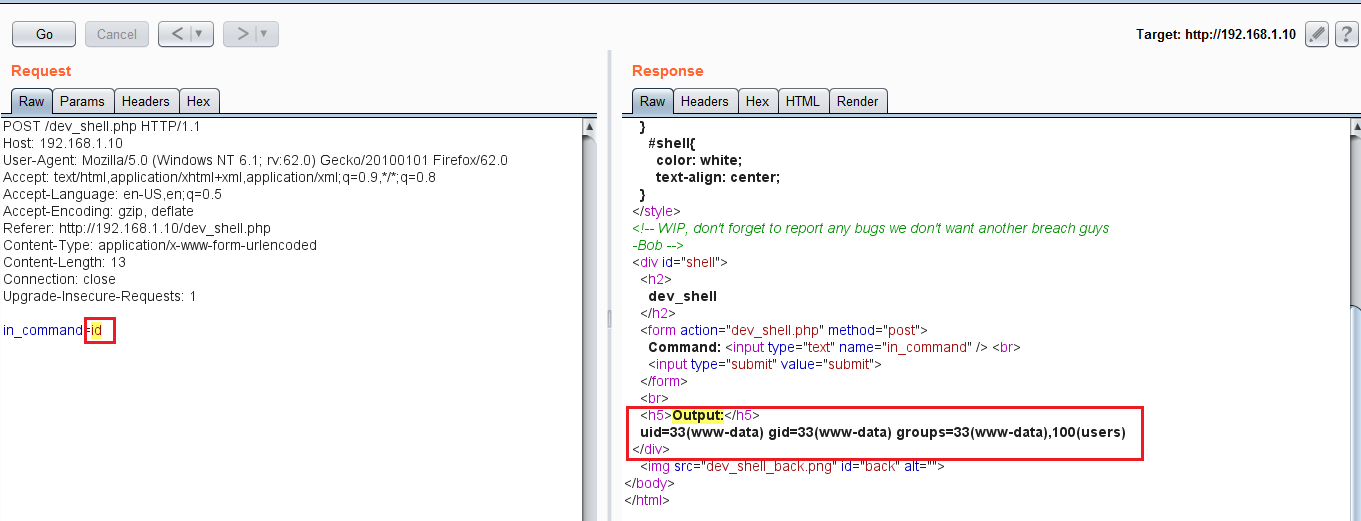The width and height of the screenshot is (1361, 521).
Task: View the Response Hex tab
Action: [758, 101]
